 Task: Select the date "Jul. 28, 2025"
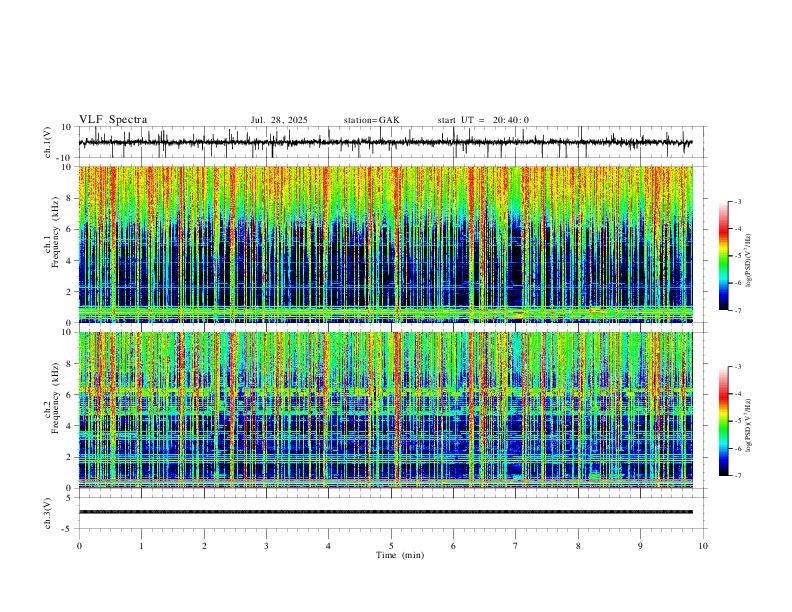(279, 120)
